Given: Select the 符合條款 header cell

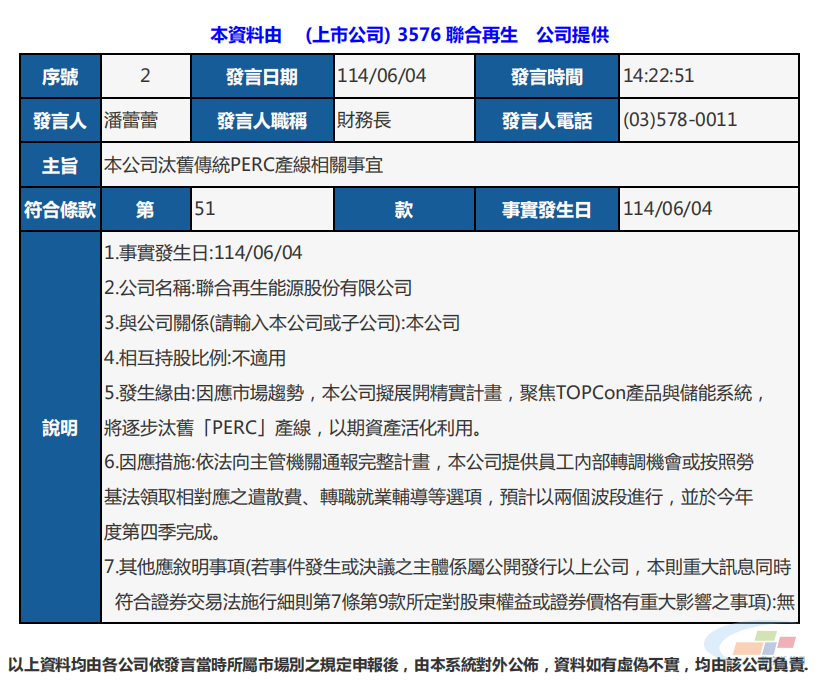Looking at the screenshot, I should [x=61, y=209].
